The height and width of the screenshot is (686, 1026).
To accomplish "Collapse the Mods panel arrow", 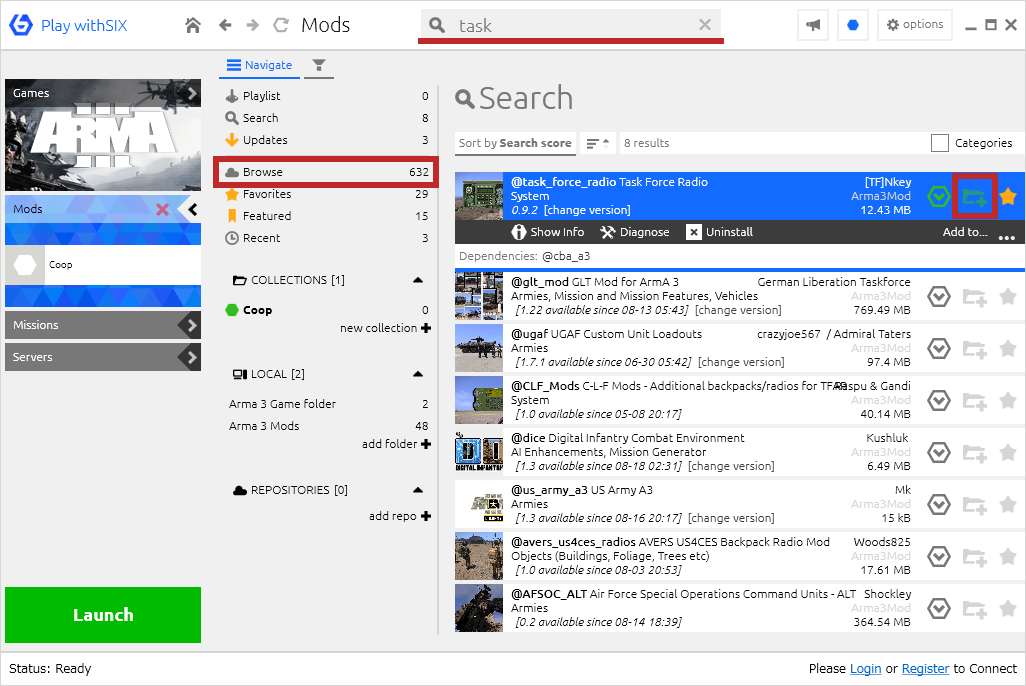I will [192, 209].
